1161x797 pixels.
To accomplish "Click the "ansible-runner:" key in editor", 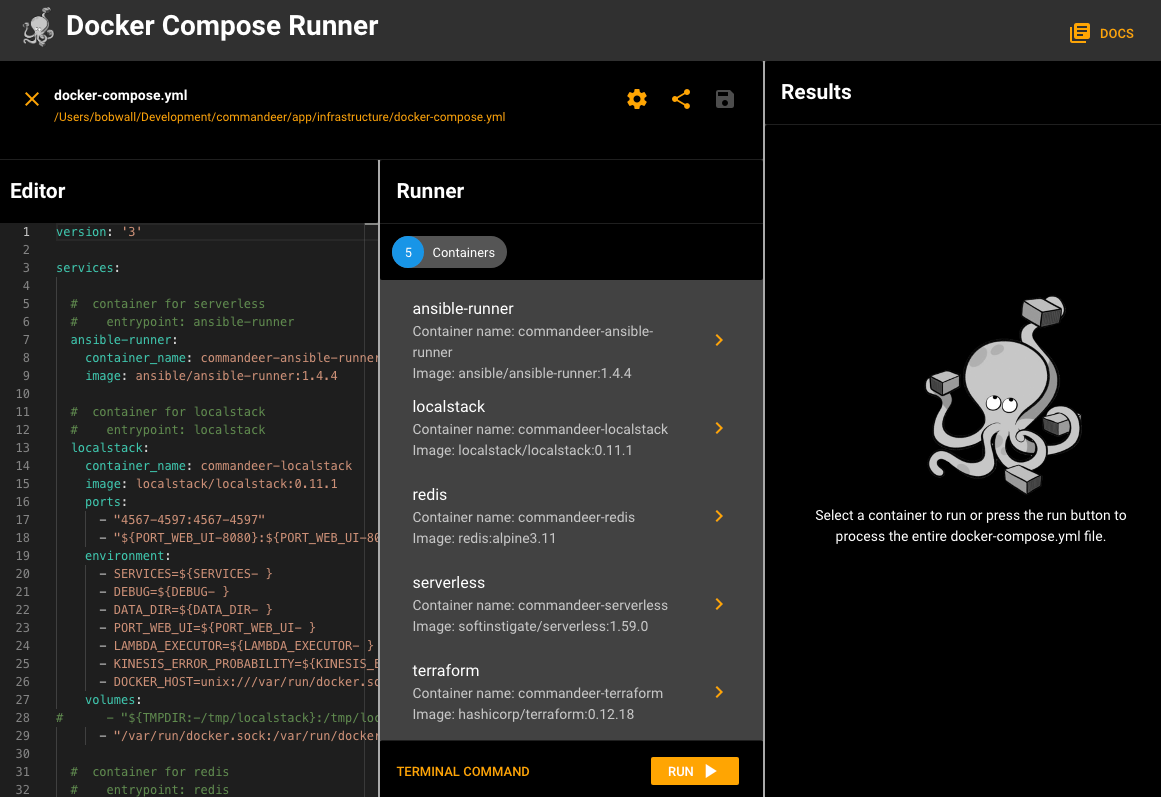I will pos(124,340).
